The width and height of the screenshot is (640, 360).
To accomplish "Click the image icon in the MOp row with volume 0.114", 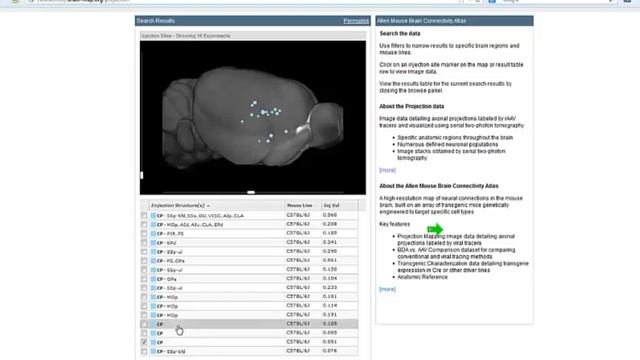I will [153, 306].
